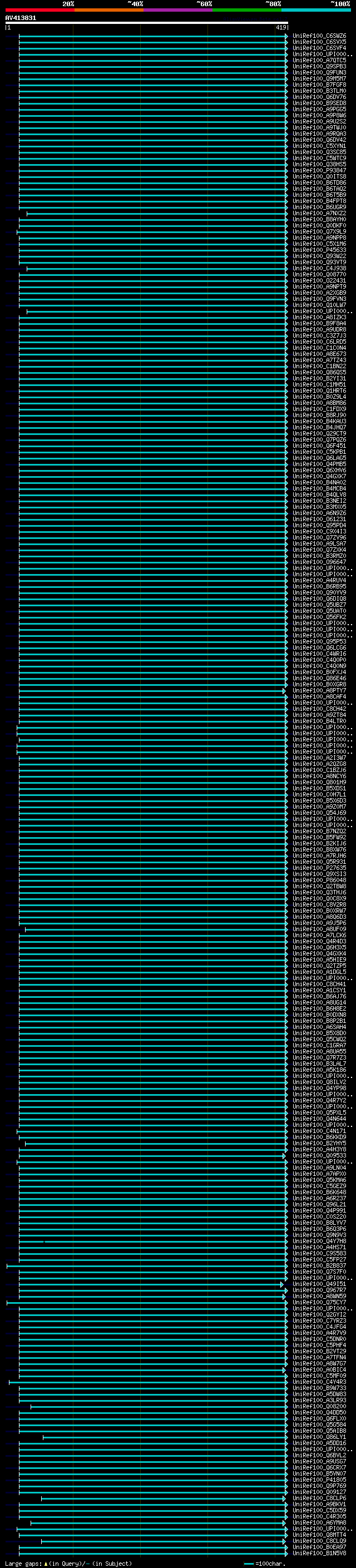Select label UniRef100_C5XYN1
Screen dimensions: 356x1568
(x=319, y=146)
